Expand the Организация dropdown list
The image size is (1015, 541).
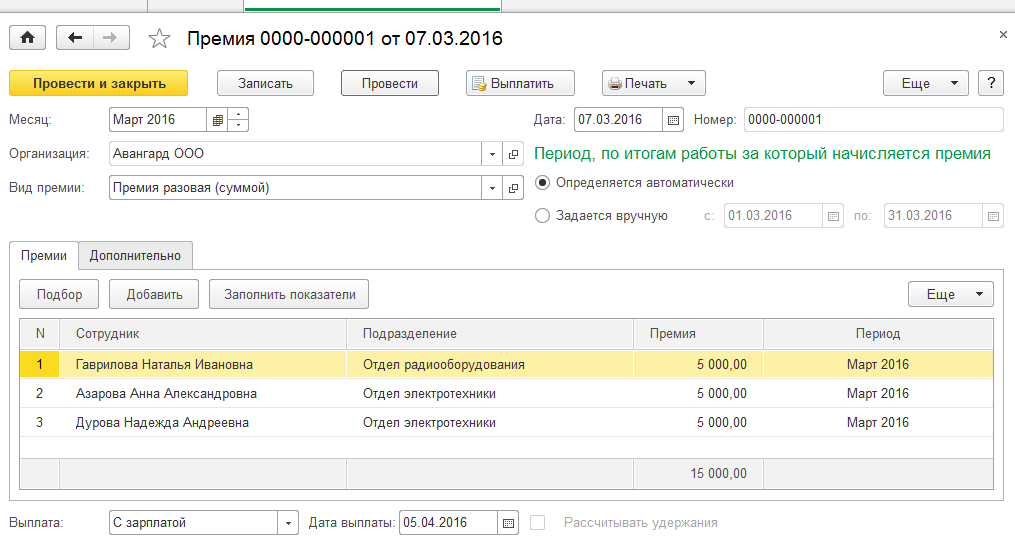coord(492,154)
